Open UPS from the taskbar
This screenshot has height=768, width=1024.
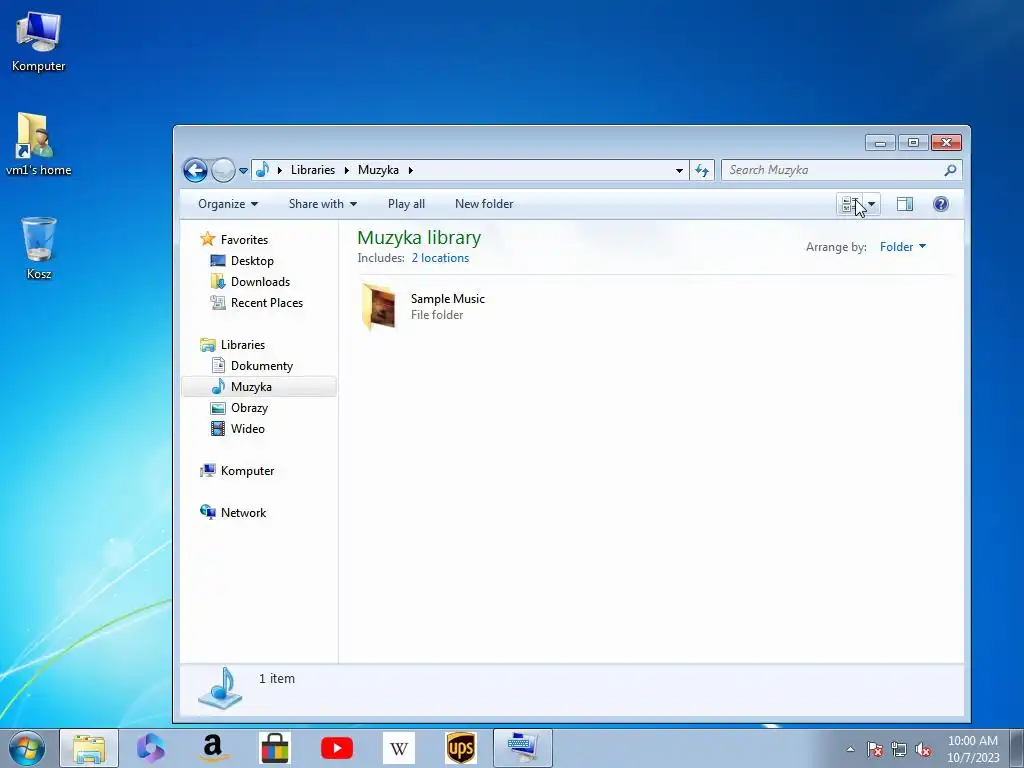pyautogui.click(x=460, y=748)
